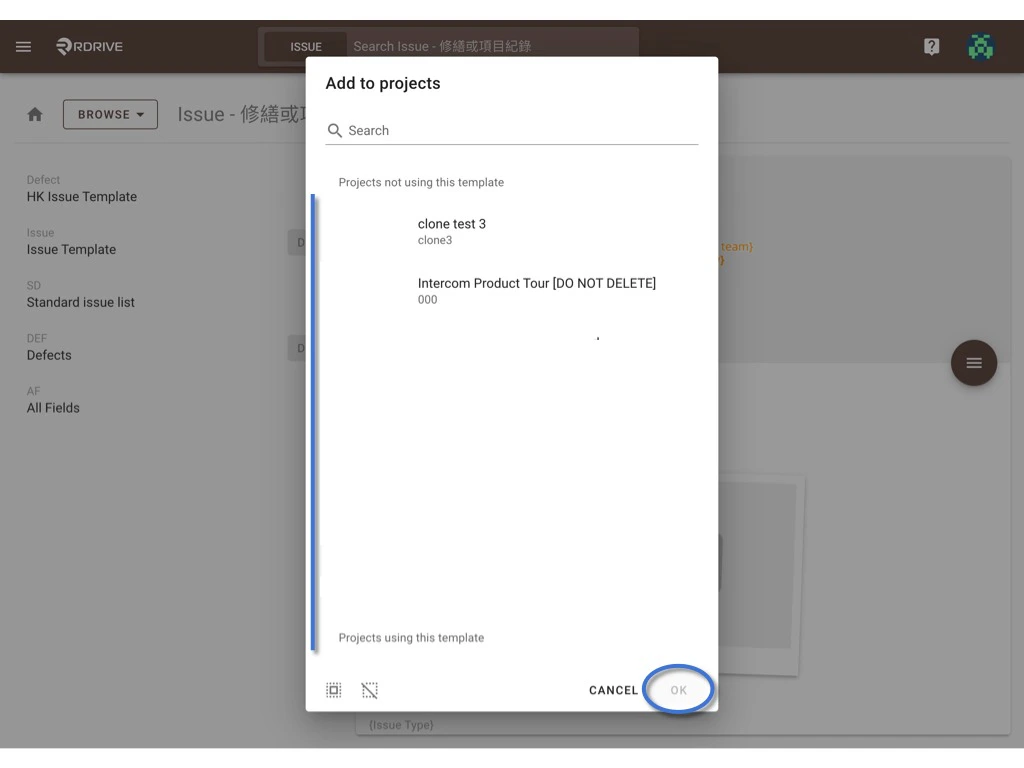Image resolution: width=1024 pixels, height=768 pixels.
Task: Expand the BROWSE dropdown
Action: (x=110, y=114)
